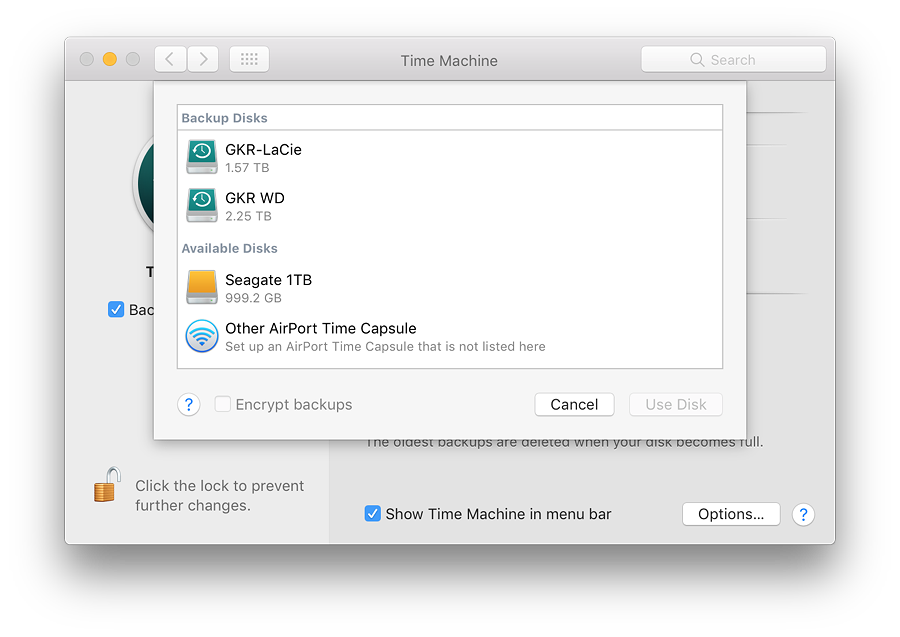Click the lock icon to prevent changes
Screen dimensions: 900x637
(107, 485)
